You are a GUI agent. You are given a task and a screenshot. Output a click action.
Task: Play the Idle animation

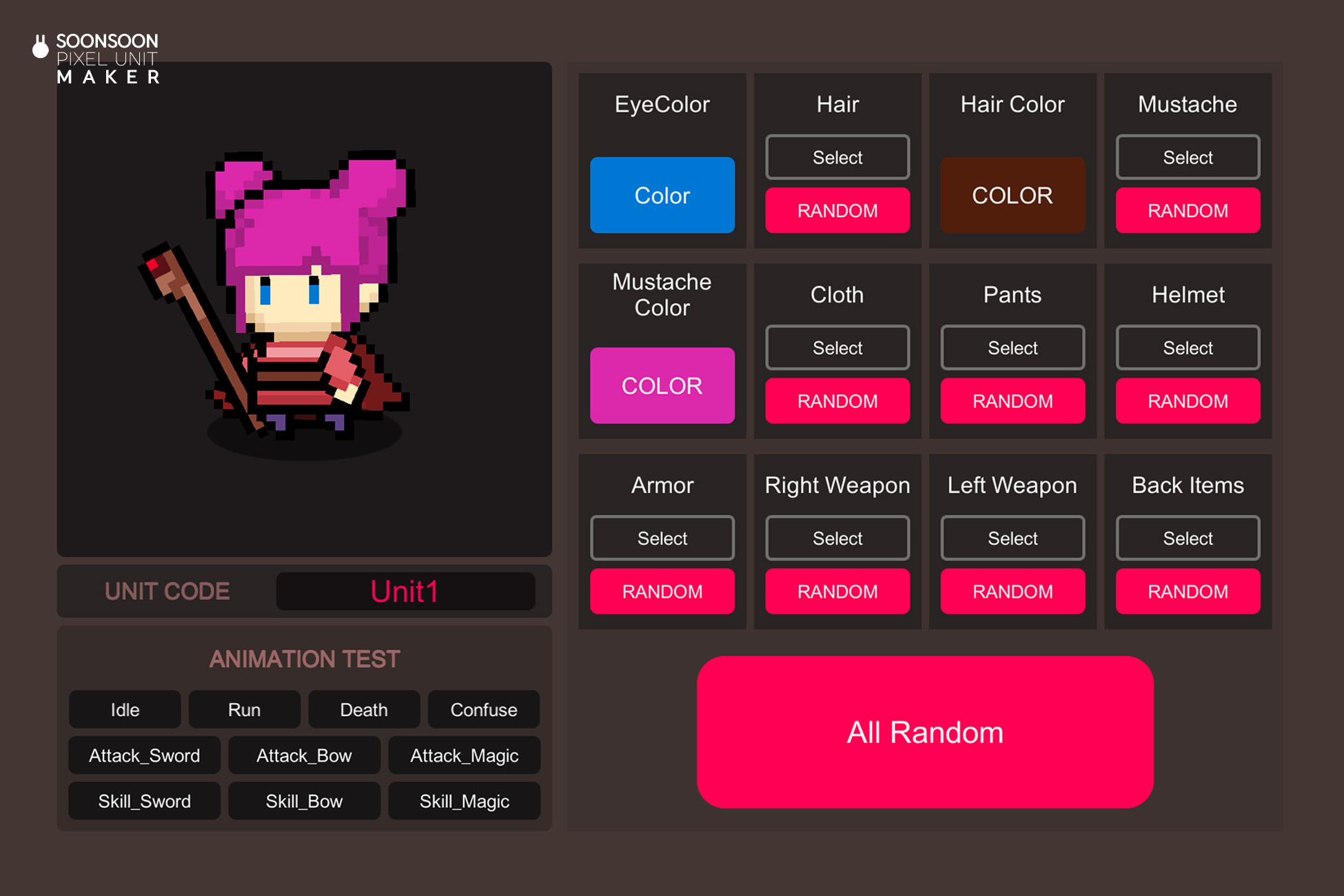125,709
